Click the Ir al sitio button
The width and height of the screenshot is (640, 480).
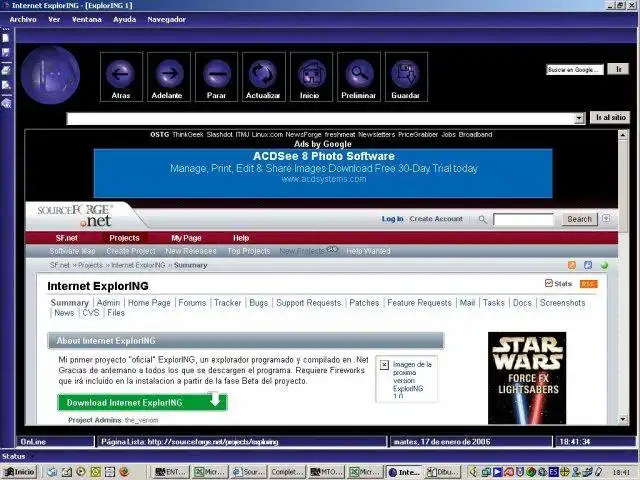pyautogui.click(x=610, y=118)
